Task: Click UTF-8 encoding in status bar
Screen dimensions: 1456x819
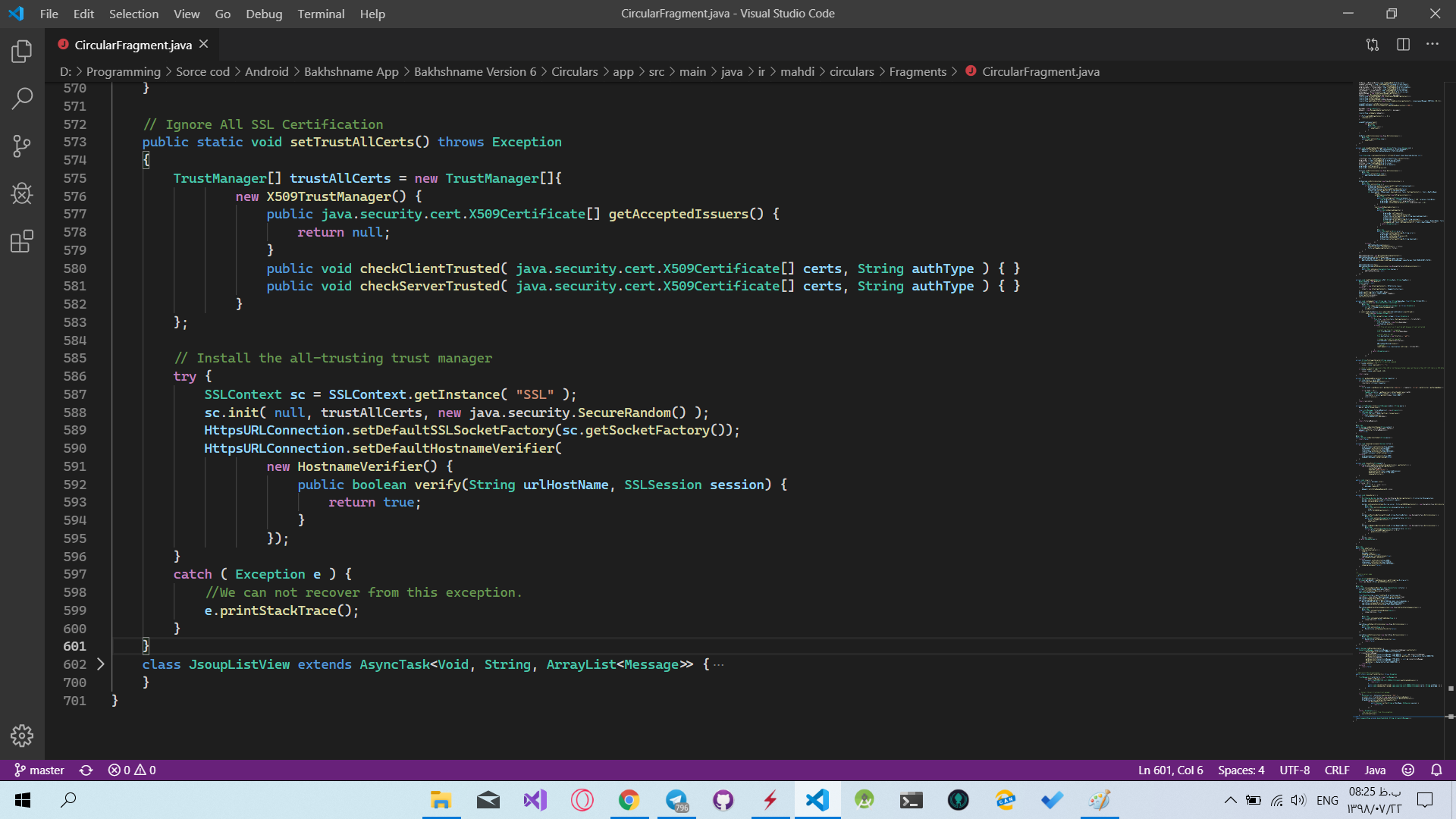Action: [1294, 770]
